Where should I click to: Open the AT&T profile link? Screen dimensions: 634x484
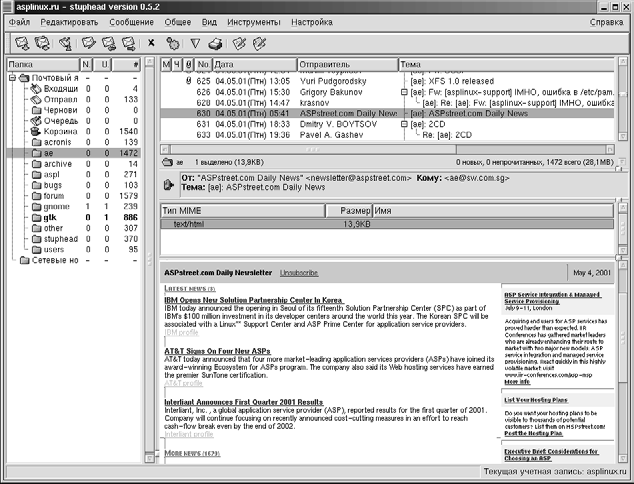pos(183,383)
